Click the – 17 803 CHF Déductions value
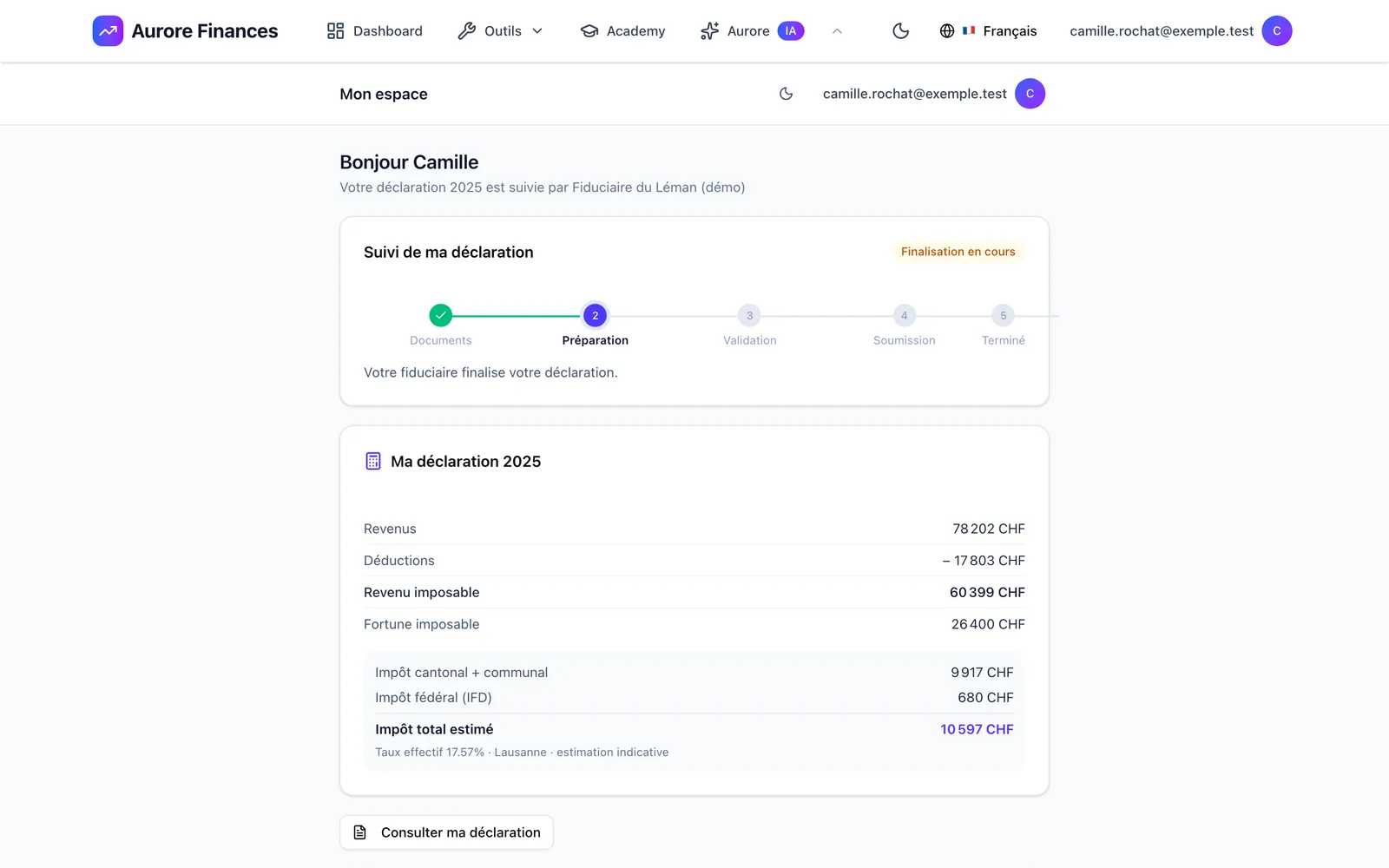1389x868 pixels. click(x=984, y=561)
